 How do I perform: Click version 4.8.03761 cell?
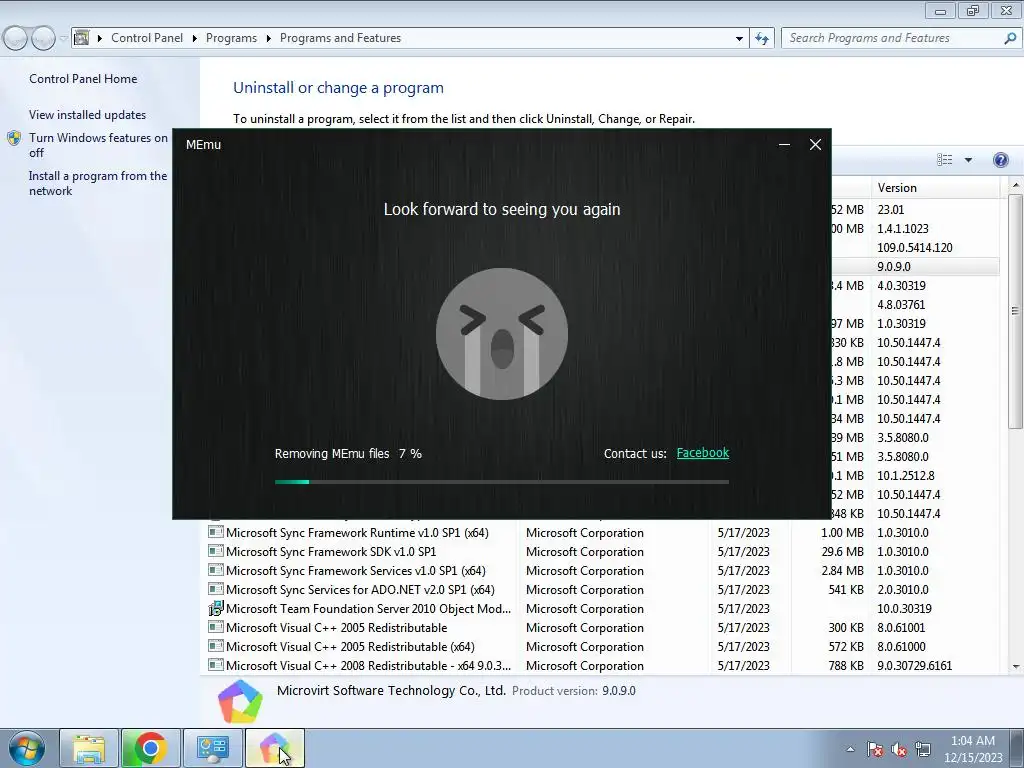(901, 304)
